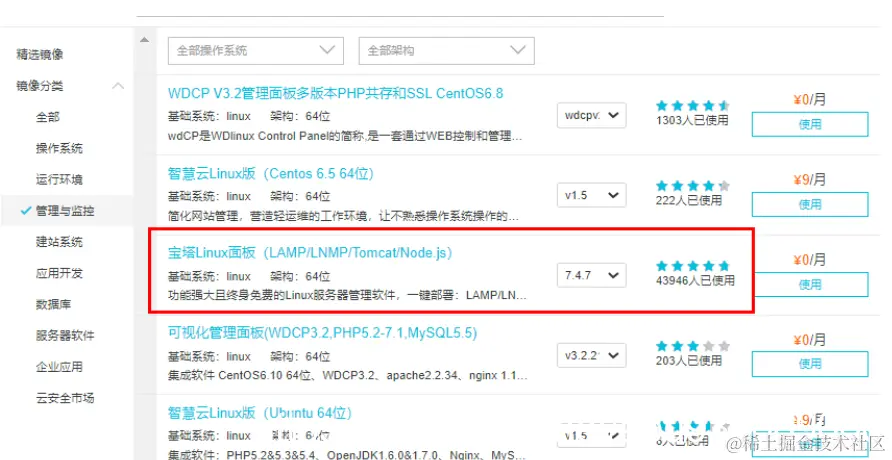This screenshot has height=460, width=892.
Task: Select the 数据库 category
Action: click(53, 304)
